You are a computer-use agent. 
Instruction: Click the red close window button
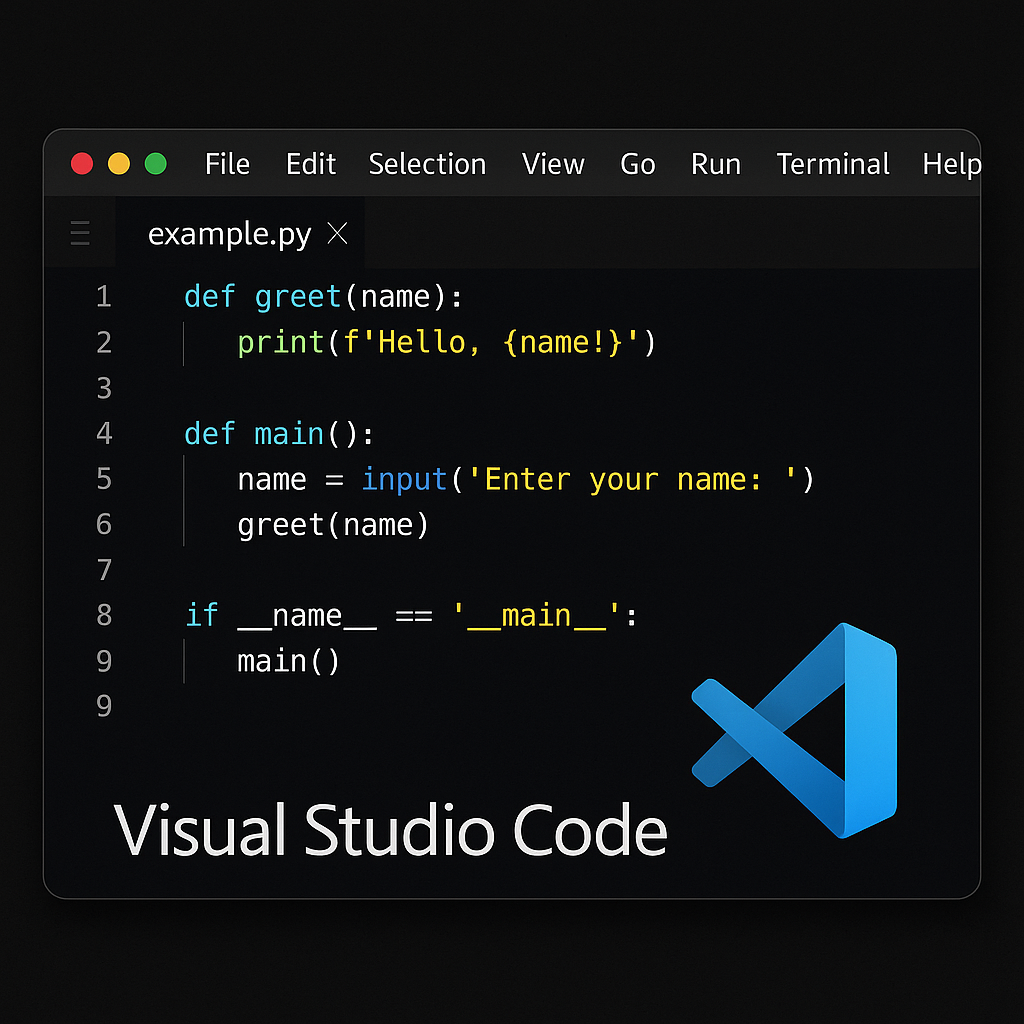tap(82, 164)
